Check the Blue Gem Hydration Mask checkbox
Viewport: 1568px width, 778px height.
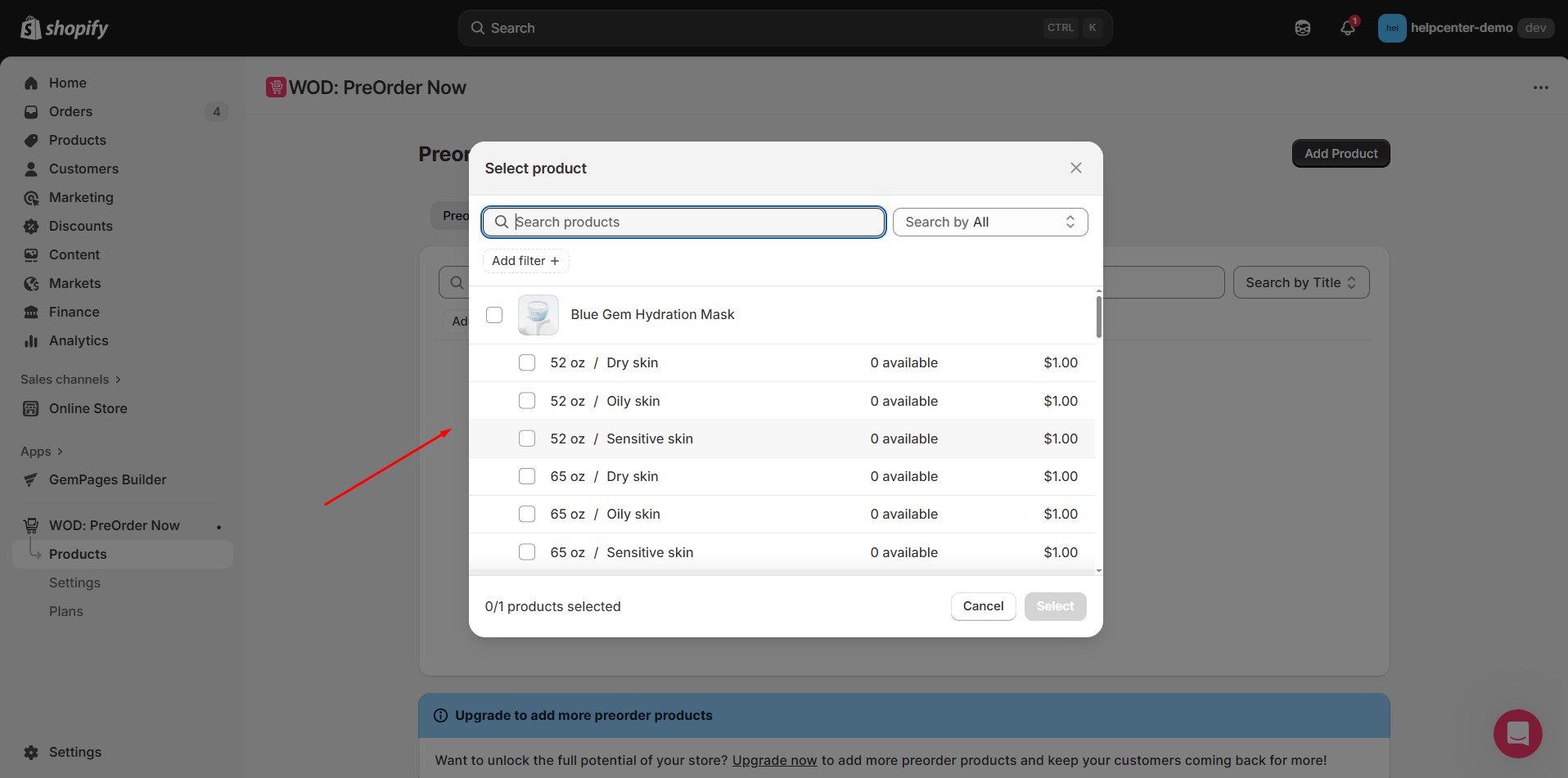(494, 315)
